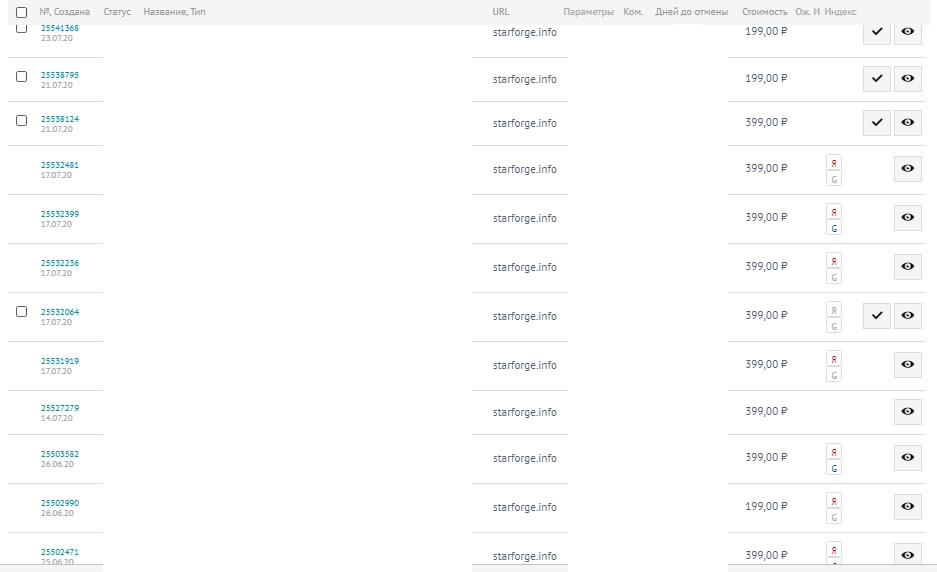
Task: Toggle the select-all checkbox in the table header
Action: click(22, 12)
